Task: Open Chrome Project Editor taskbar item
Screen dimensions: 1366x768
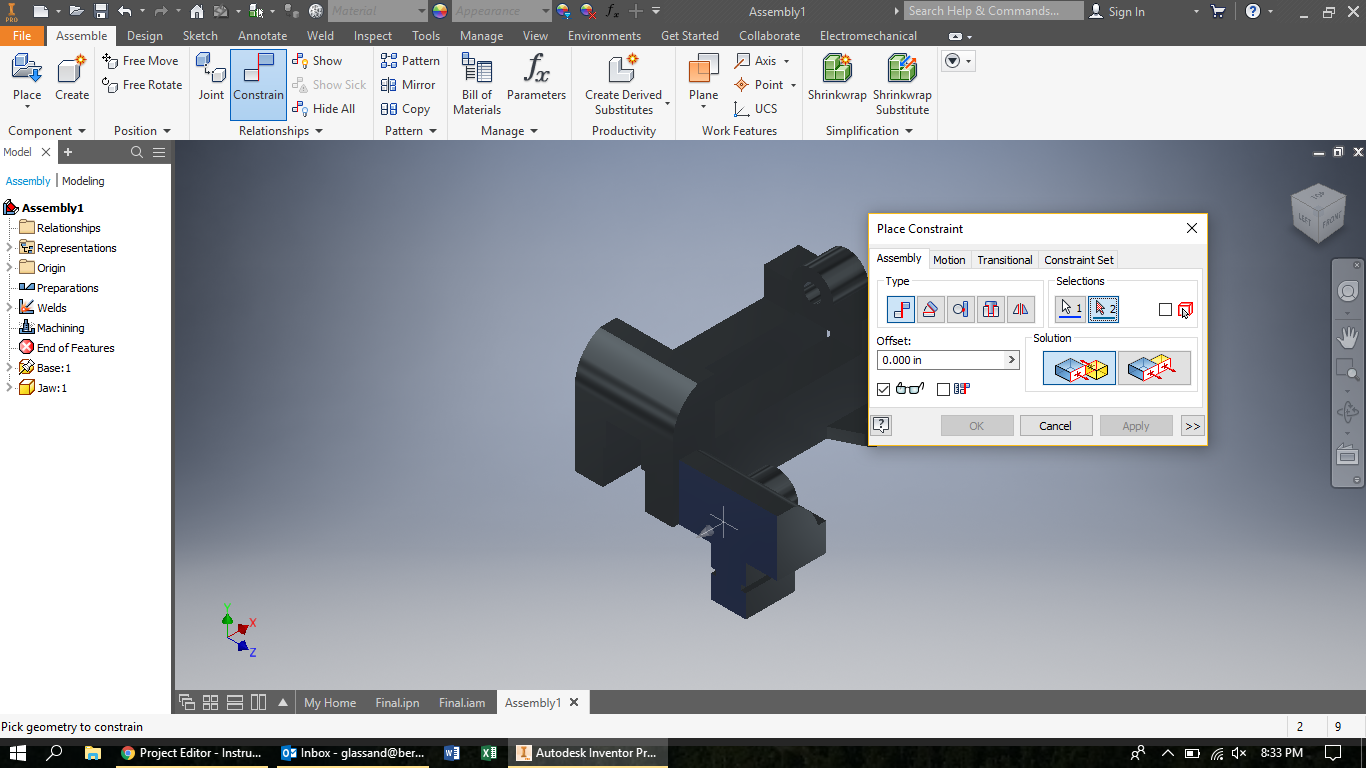Action: [x=192, y=753]
